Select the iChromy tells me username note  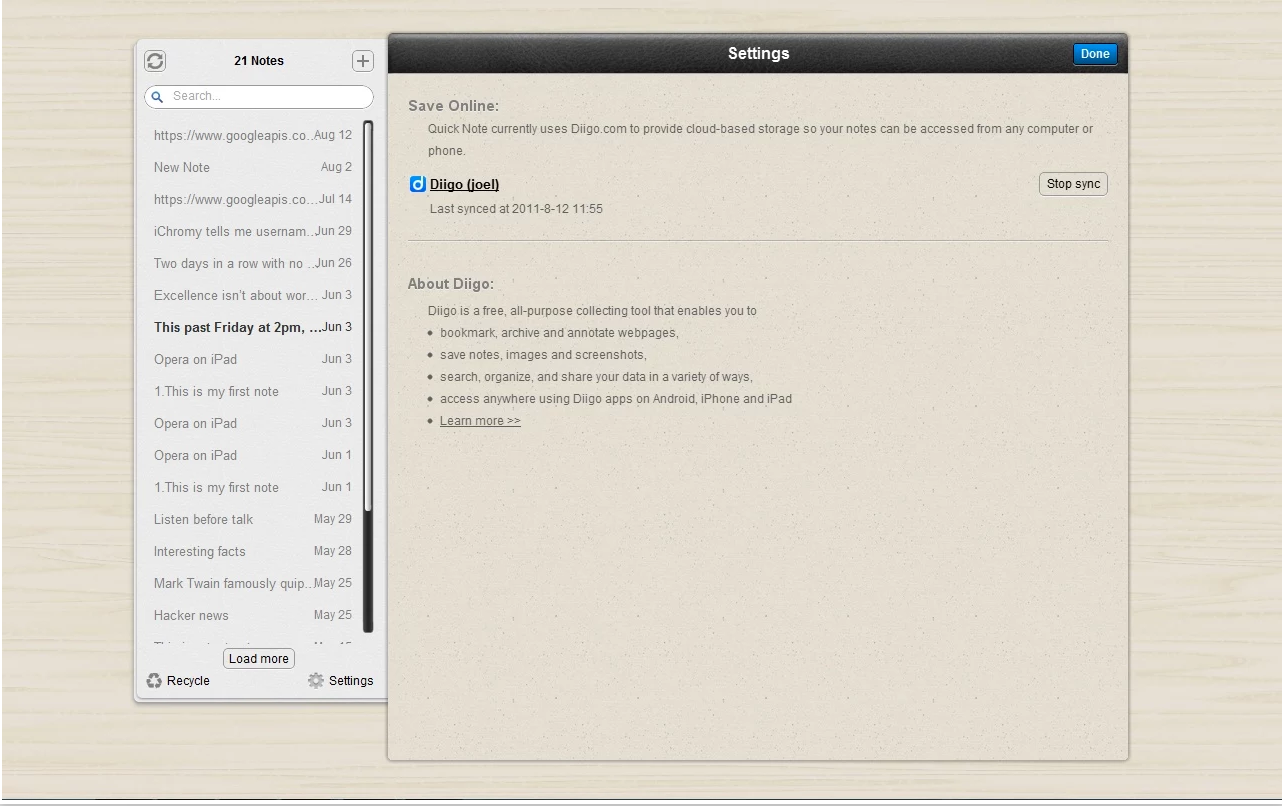253,232
